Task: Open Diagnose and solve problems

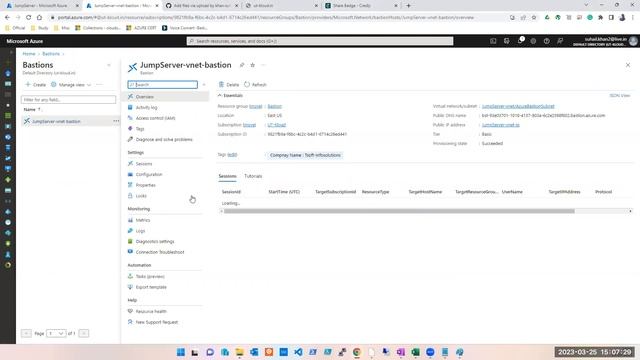Action: click(x=164, y=139)
